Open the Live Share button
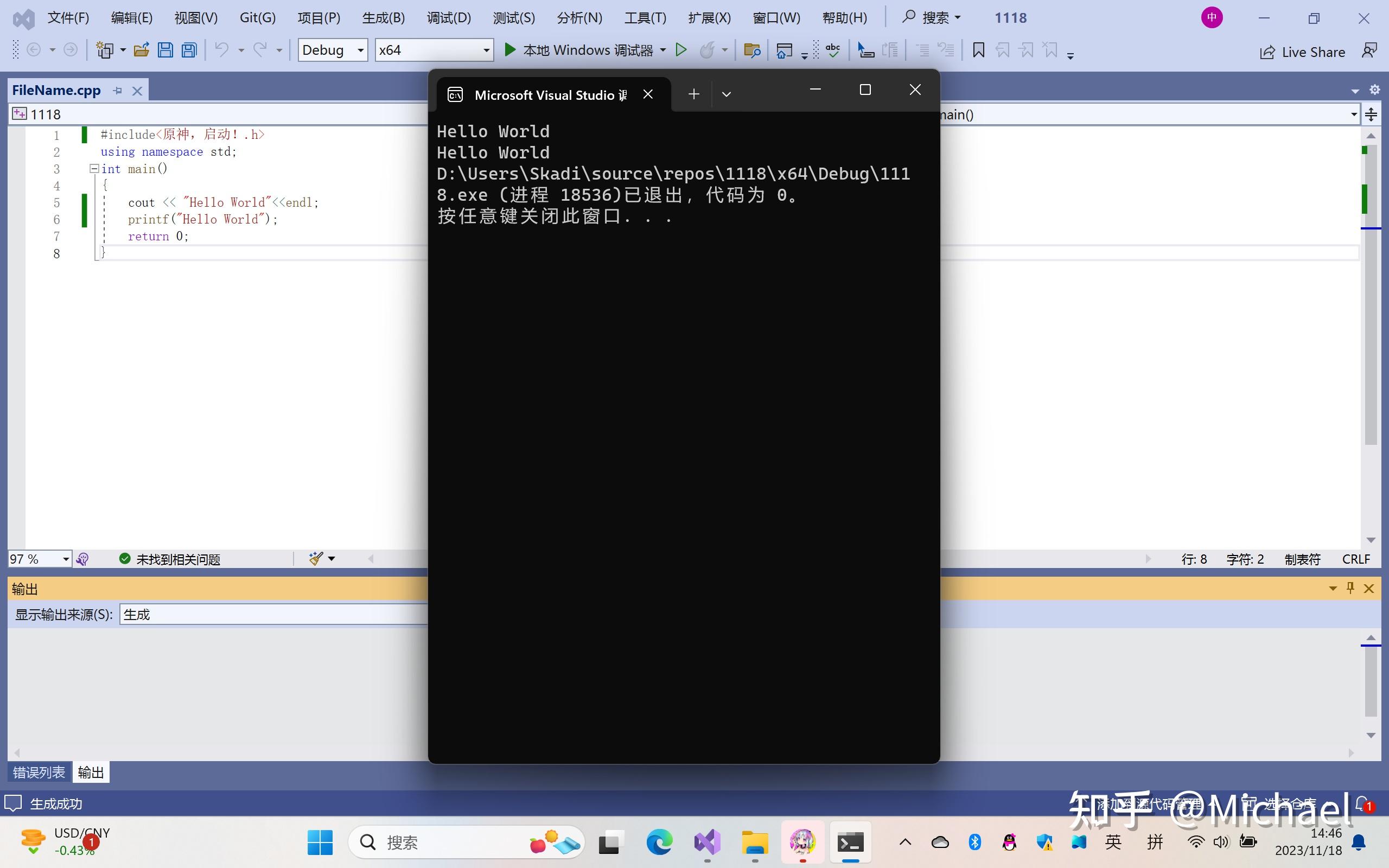Screen dimensions: 1389x868 1302,52
